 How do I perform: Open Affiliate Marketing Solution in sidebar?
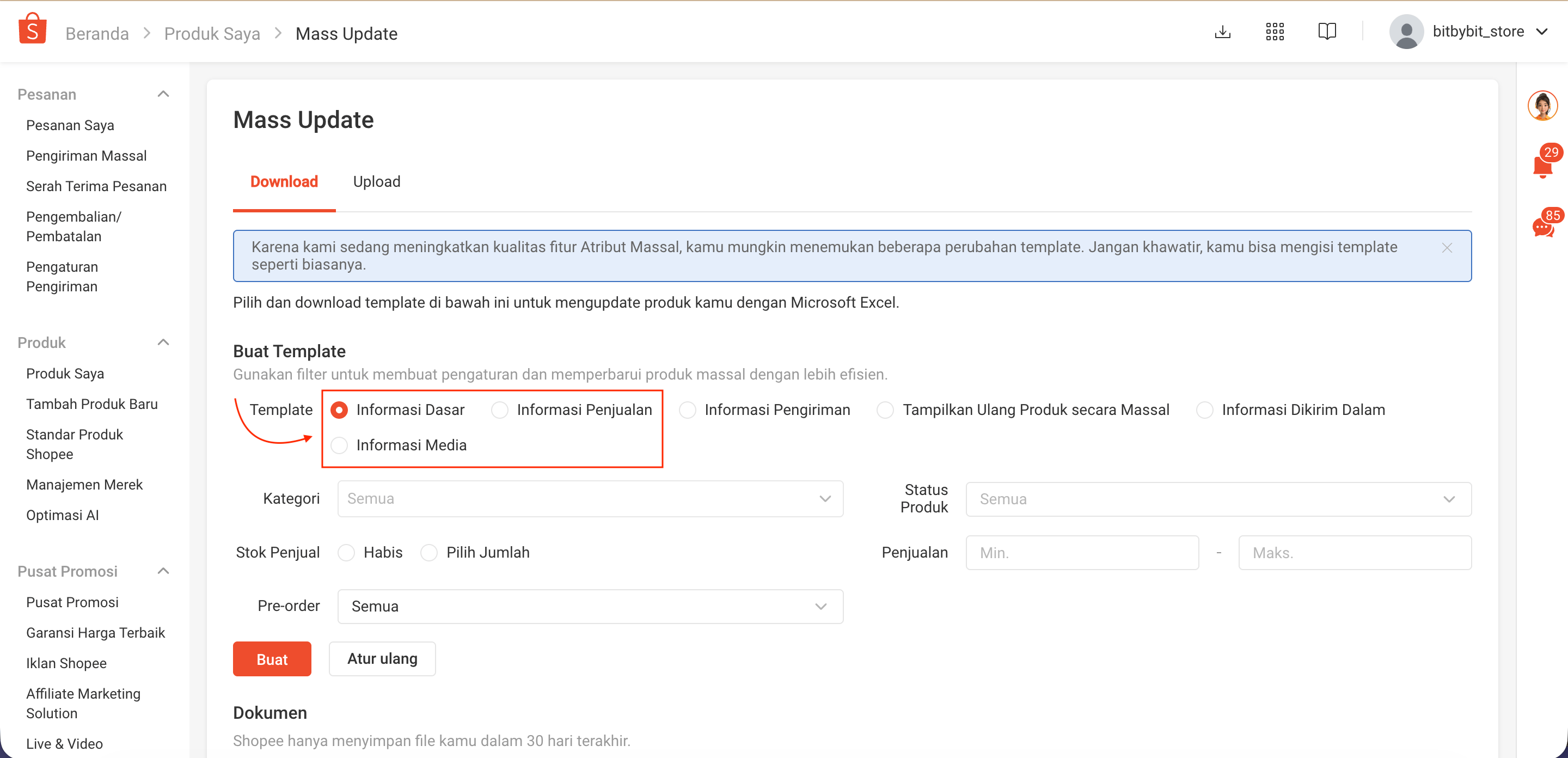click(83, 703)
